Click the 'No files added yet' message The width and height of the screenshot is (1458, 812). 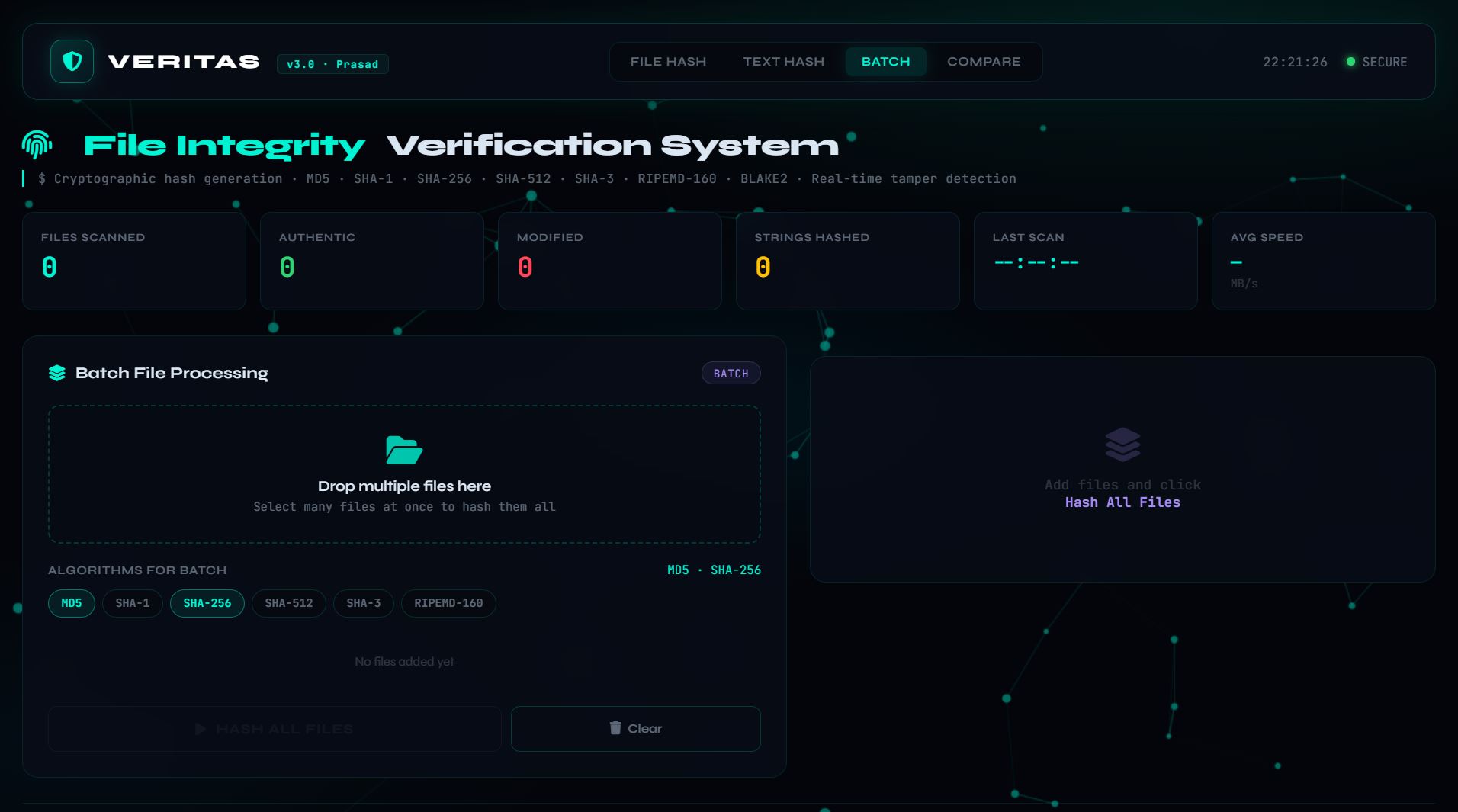[x=404, y=662]
